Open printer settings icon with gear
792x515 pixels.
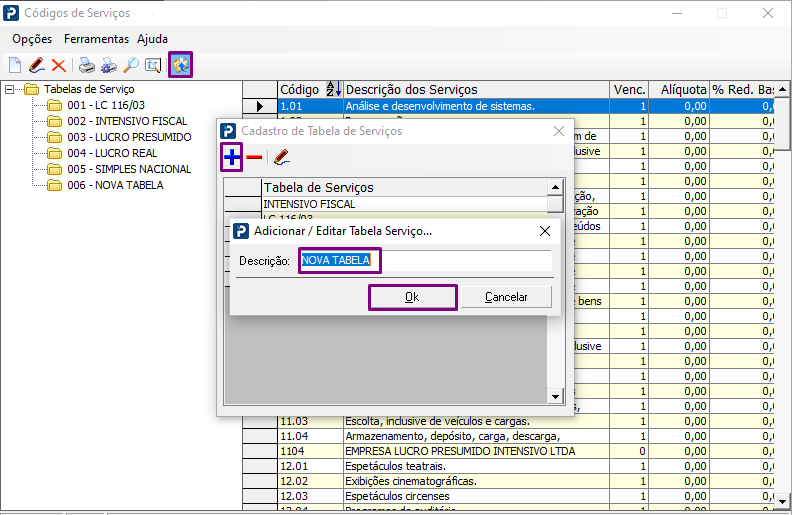point(109,65)
